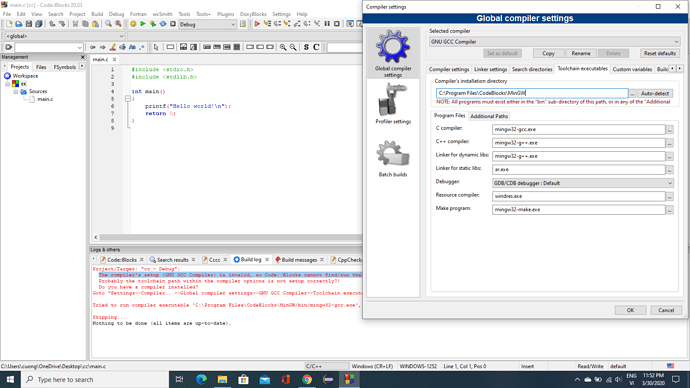The image size is (690, 388).
Task: Switch to the Search directories tab
Action: tap(532, 70)
